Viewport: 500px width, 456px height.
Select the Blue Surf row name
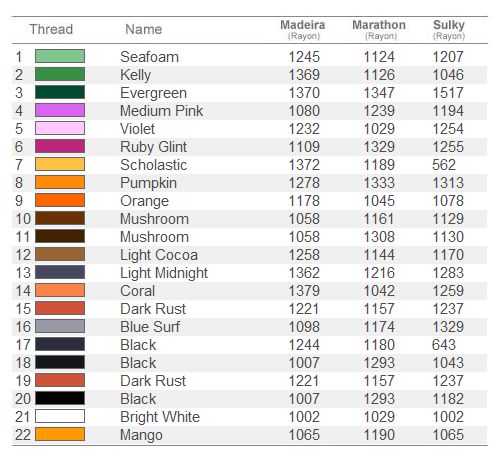point(150,327)
